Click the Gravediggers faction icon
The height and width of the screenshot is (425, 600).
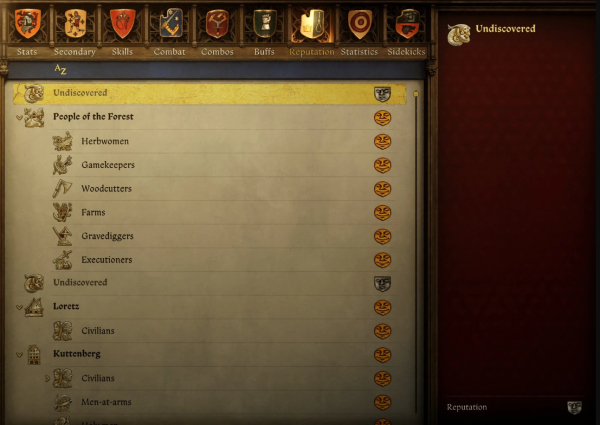pos(62,236)
